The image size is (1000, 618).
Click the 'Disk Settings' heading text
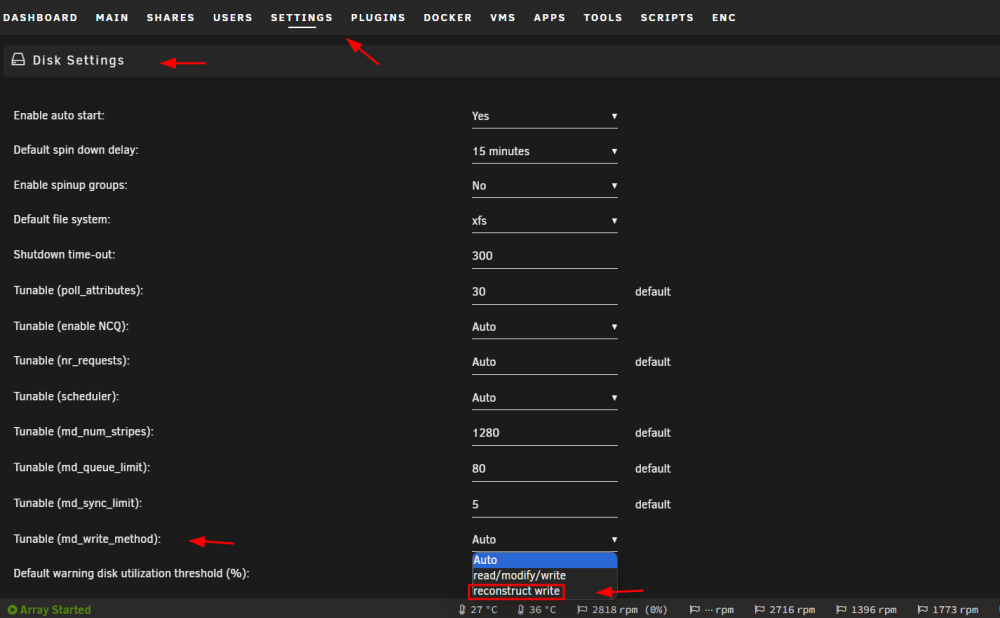78,60
